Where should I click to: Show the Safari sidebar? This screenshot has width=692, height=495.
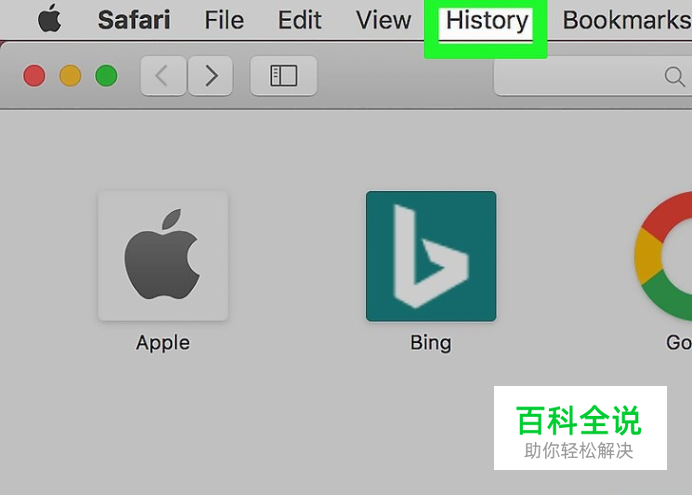tap(283, 75)
